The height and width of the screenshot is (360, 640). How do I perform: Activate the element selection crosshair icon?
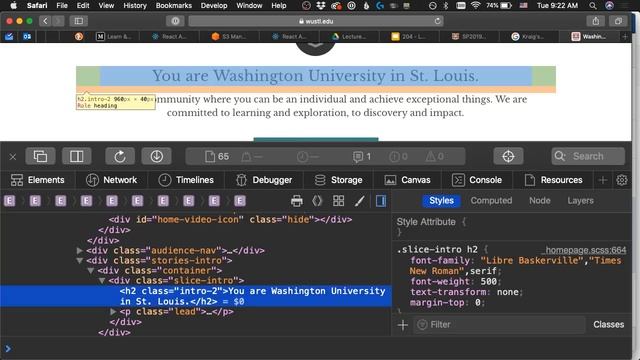(508, 156)
